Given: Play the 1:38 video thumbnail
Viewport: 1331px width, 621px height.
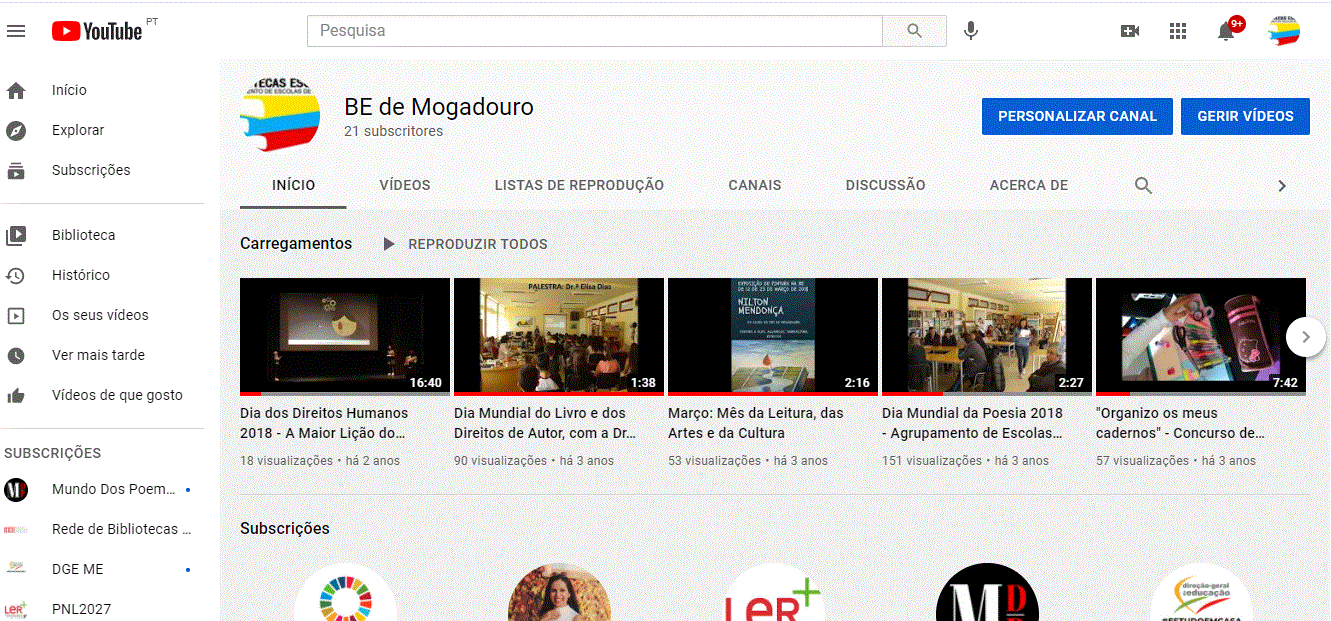Looking at the screenshot, I should (559, 336).
